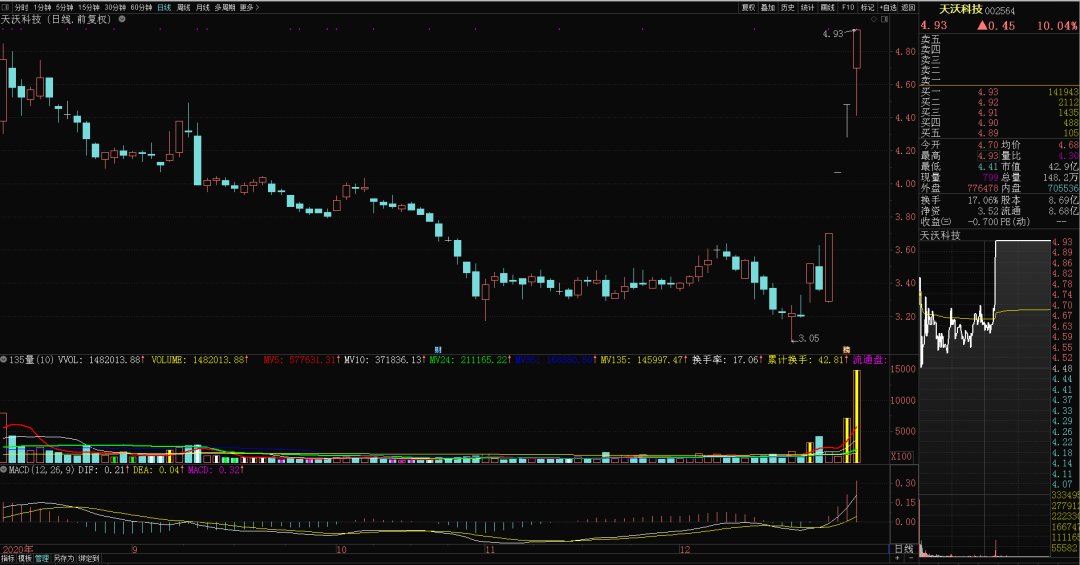Click the 返回 back button
This screenshot has height=565, width=1080.
[908, 8]
